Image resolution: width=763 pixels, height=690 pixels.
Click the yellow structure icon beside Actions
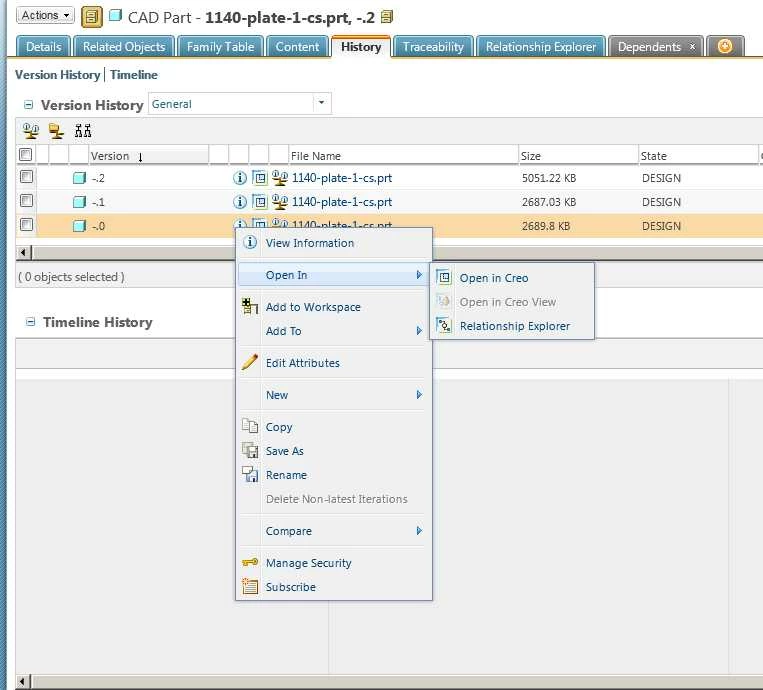(x=91, y=17)
